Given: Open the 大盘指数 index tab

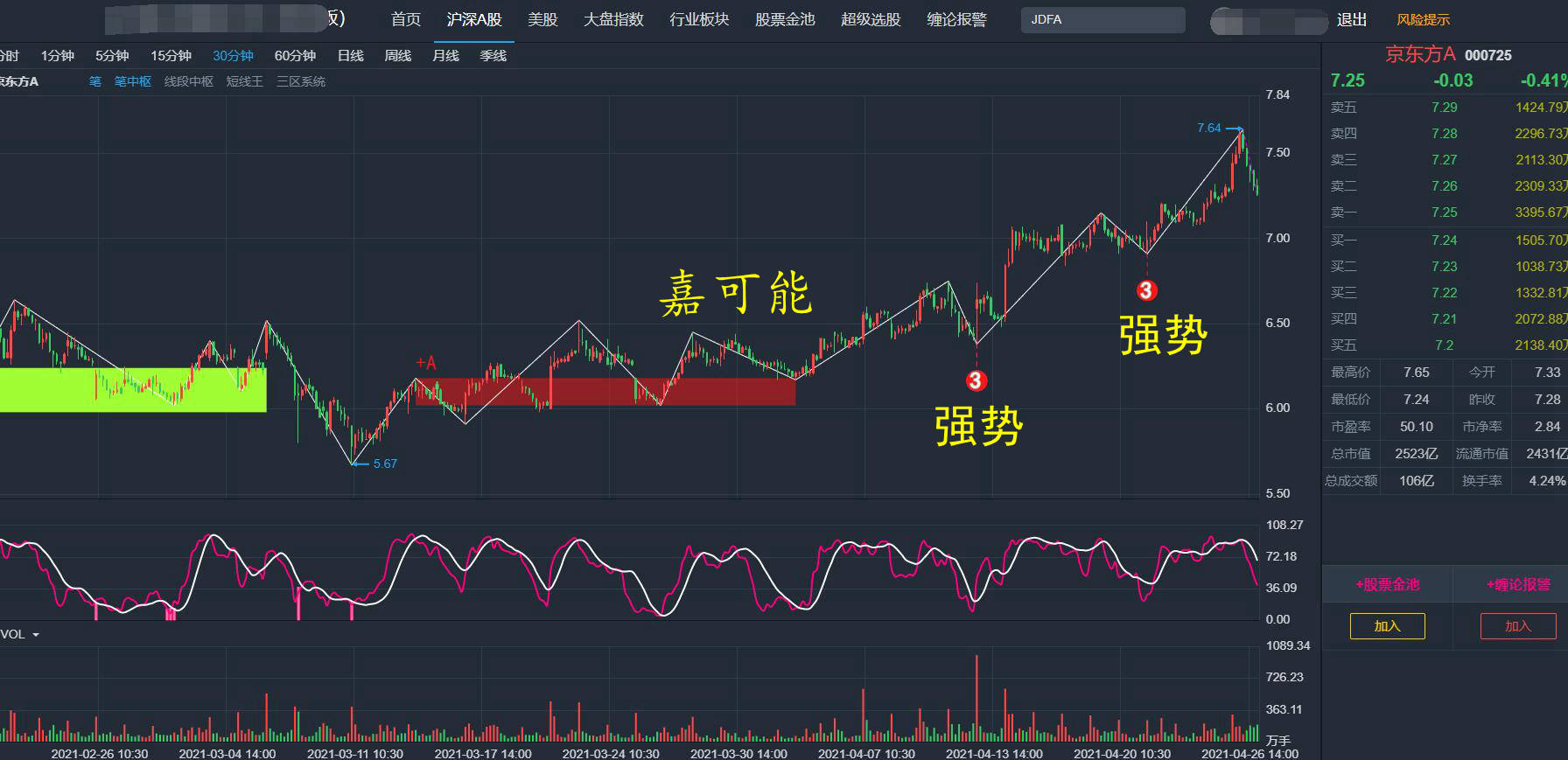Looking at the screenshot, I should 613,19.
